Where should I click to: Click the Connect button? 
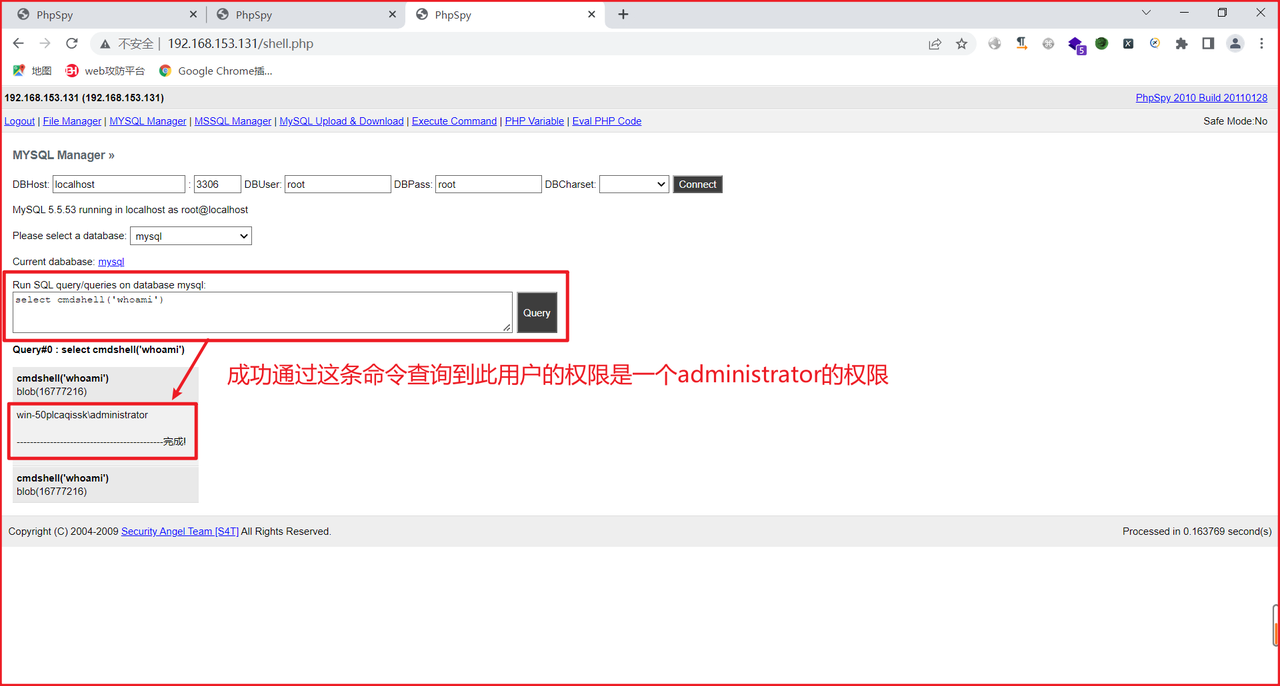698,184
